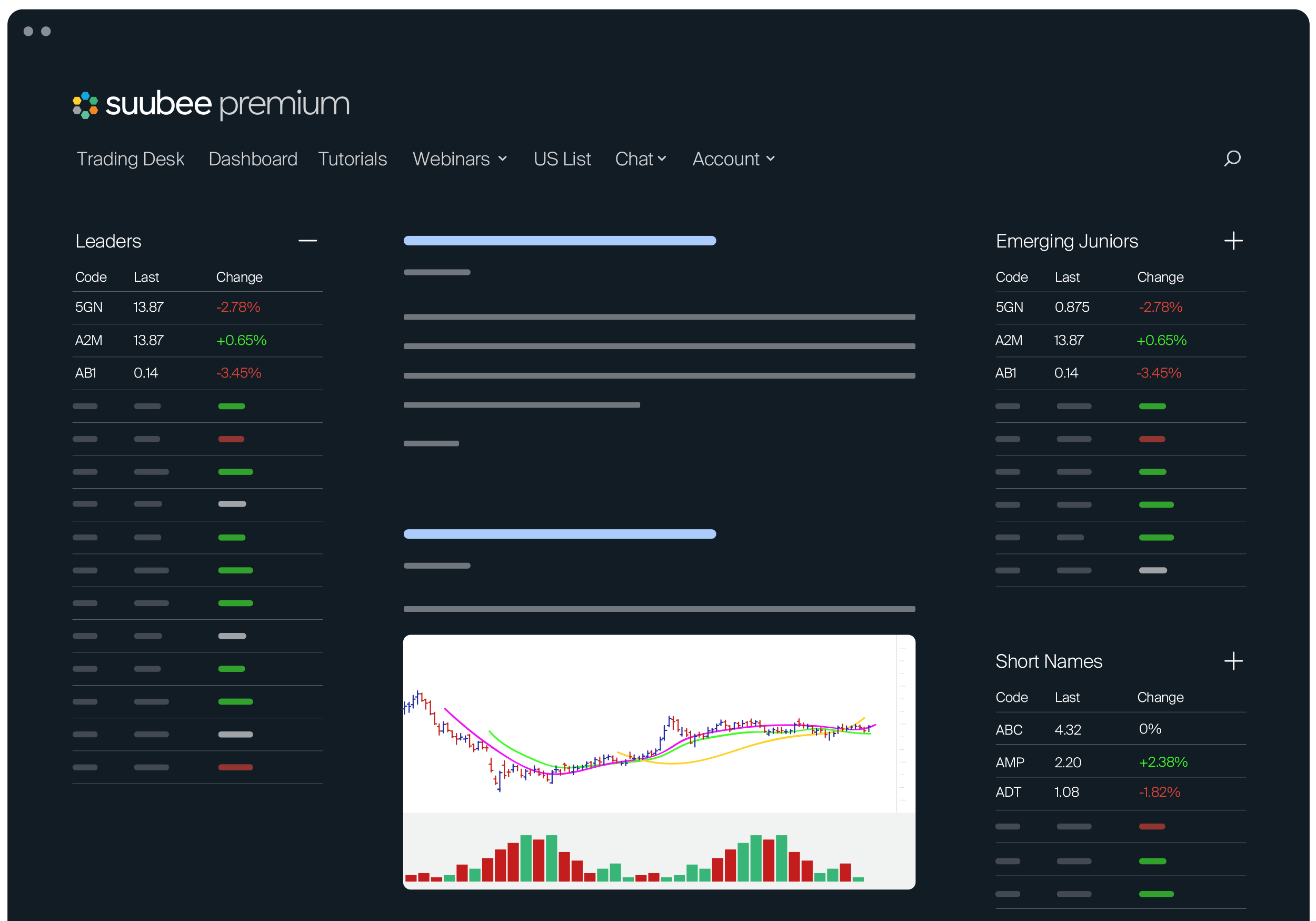The height and width of the screenshot is (921, 1316).
Task: Click Leaders -3.45% change value
Action: pos(238,373)
